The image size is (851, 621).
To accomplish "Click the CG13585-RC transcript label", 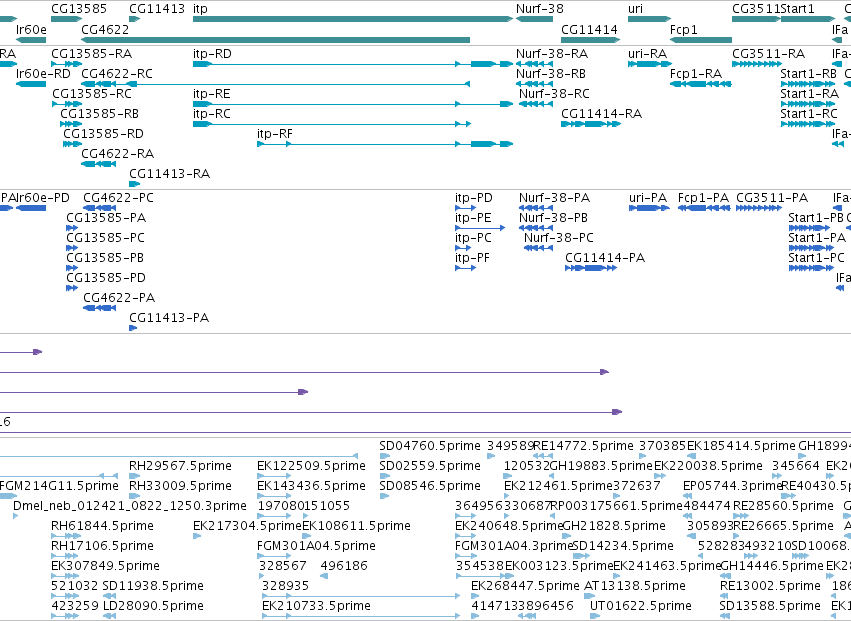I will pos(92,94).
